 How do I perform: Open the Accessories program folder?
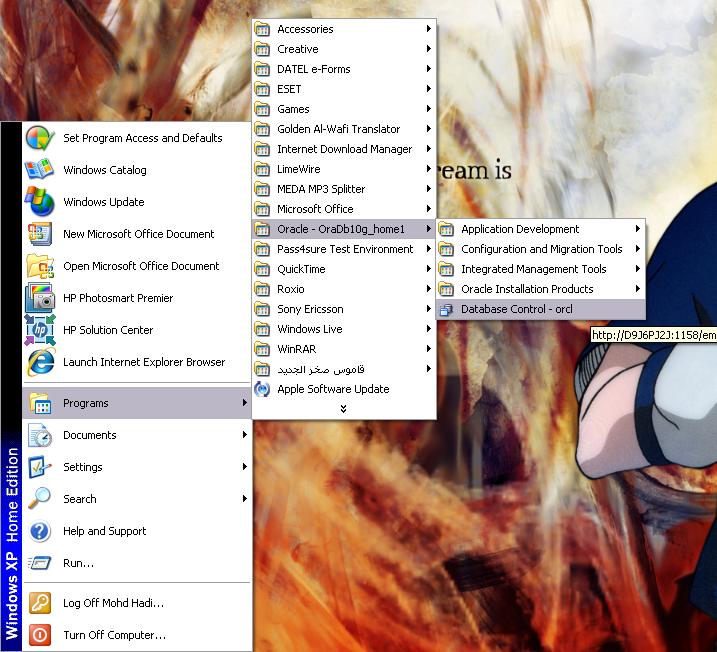[x=305, y=29]
